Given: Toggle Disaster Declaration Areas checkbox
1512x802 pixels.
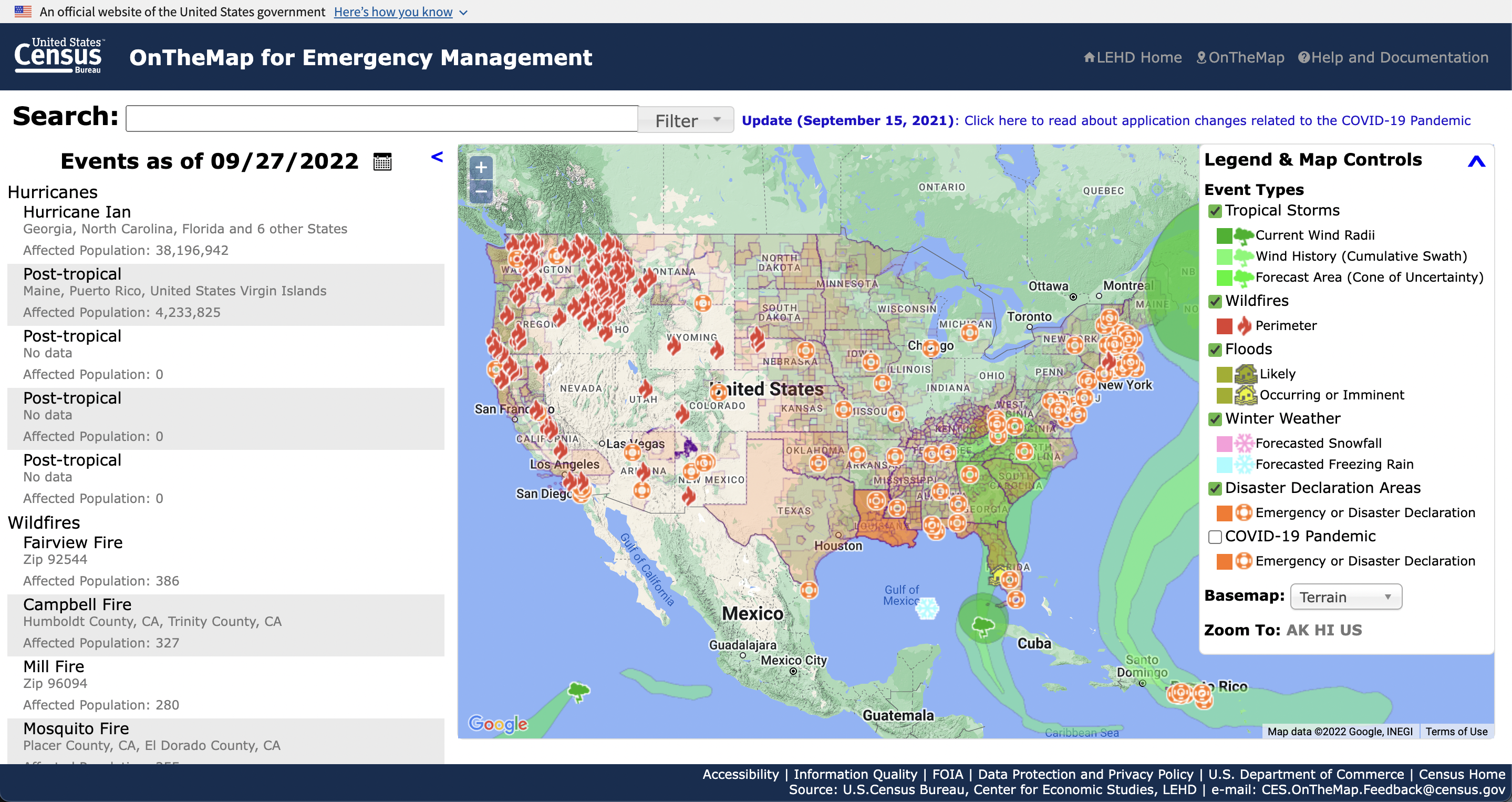Looking at the screenshot, I should coord(1215,488).
